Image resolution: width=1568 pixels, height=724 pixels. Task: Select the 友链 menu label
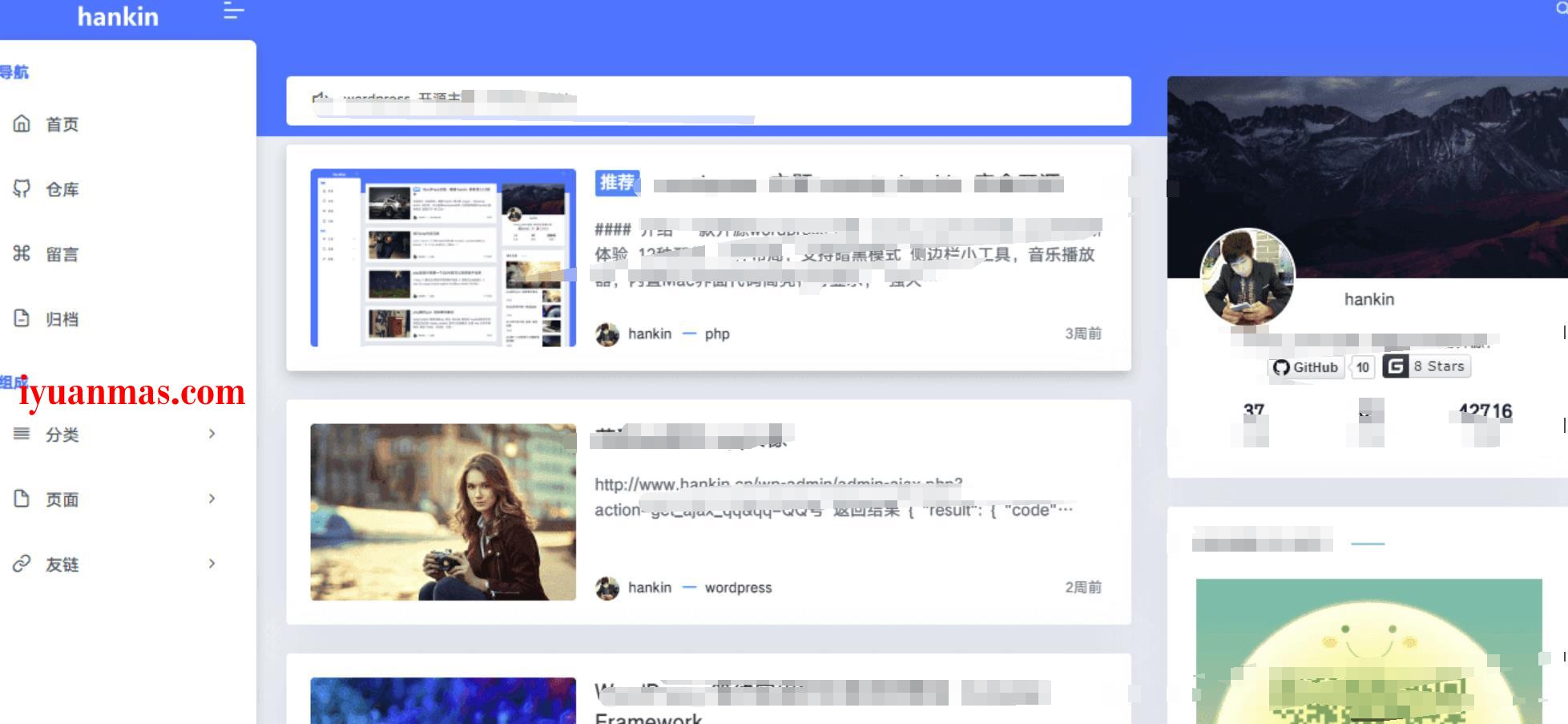coord(62,564)
